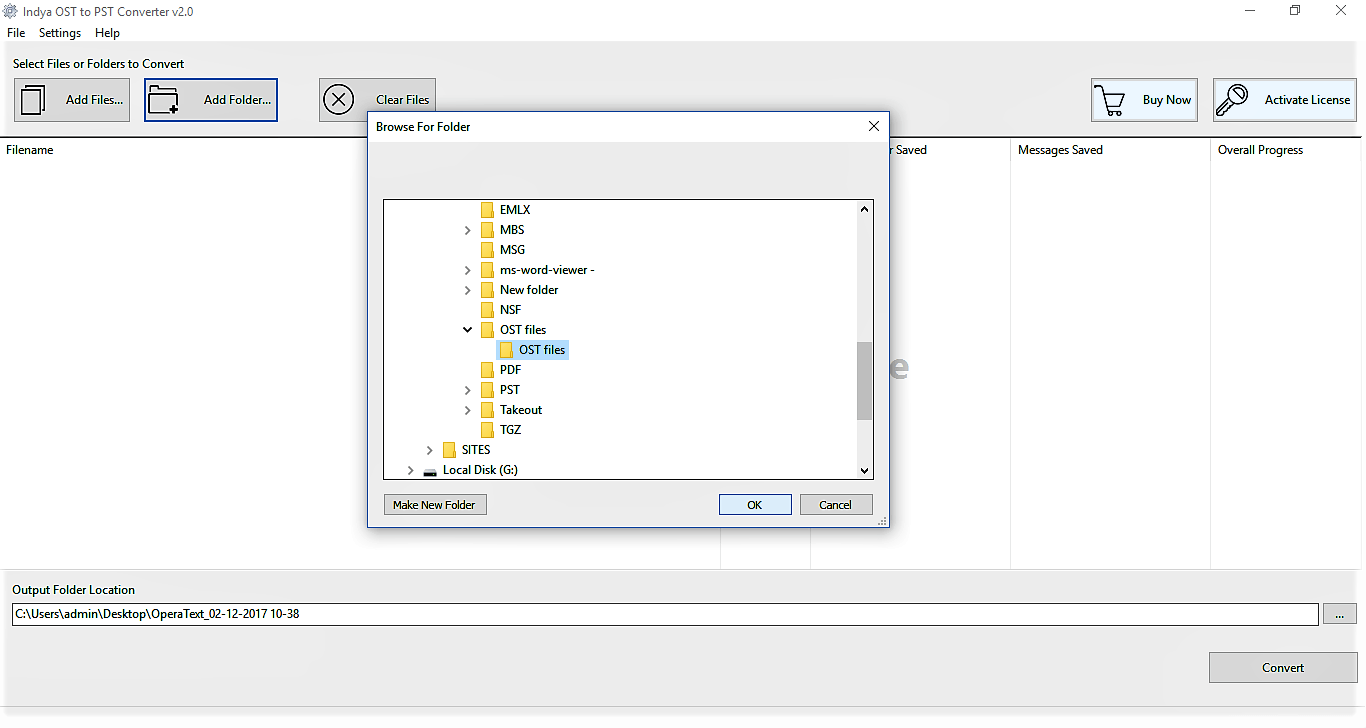1366x728 pixels.
Task: Select the EMLX folder name
Action: coord(515,210)
